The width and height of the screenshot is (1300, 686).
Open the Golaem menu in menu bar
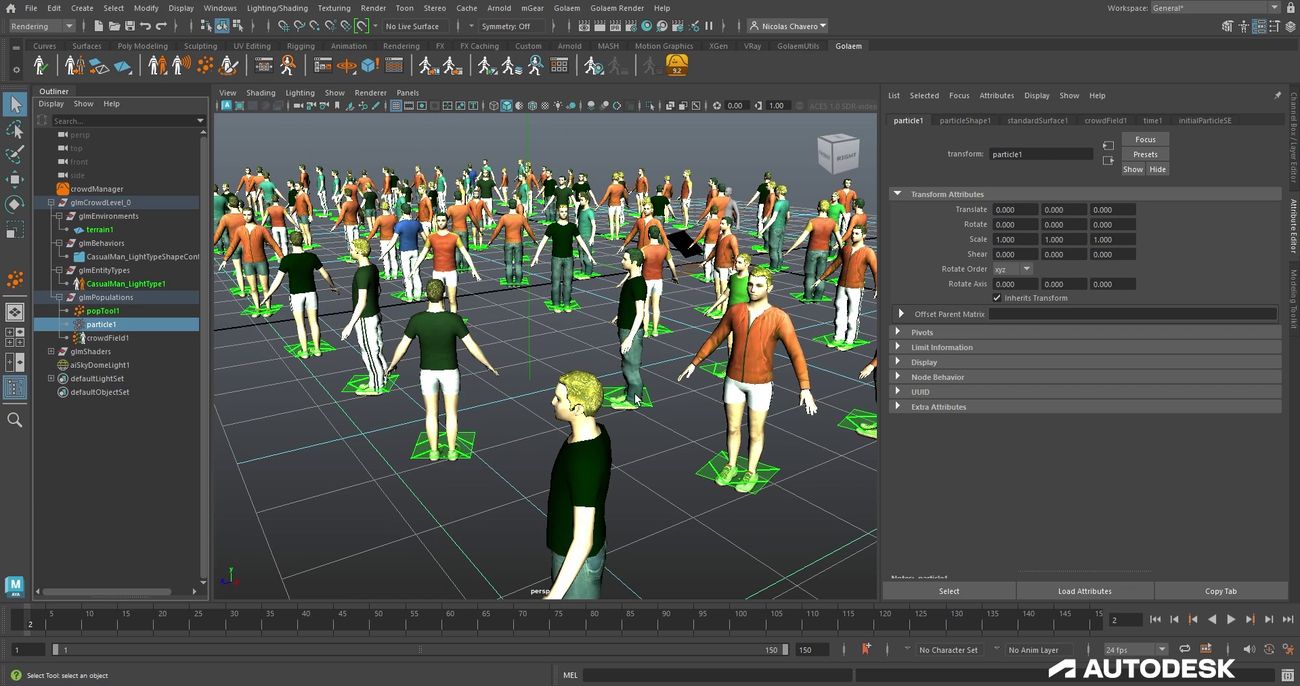tap(567, 8)
